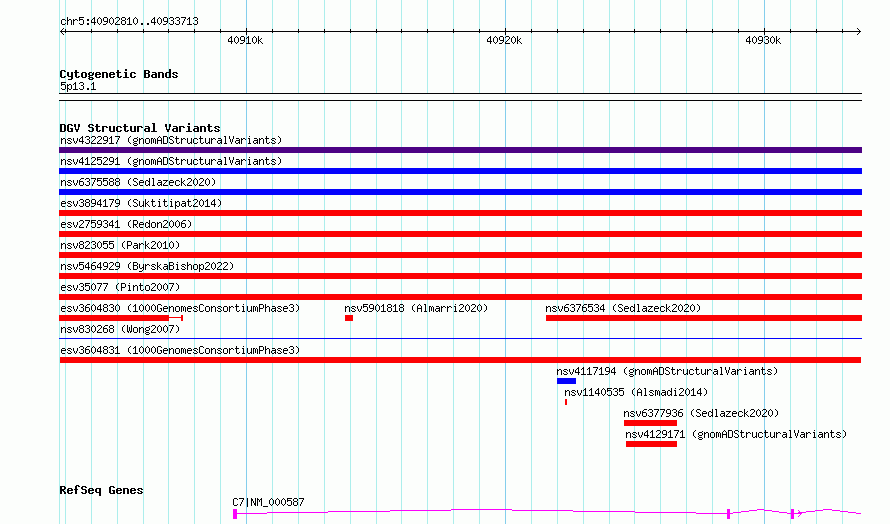Select the dark purple nsv4322917 variant bar

(460, 150)
